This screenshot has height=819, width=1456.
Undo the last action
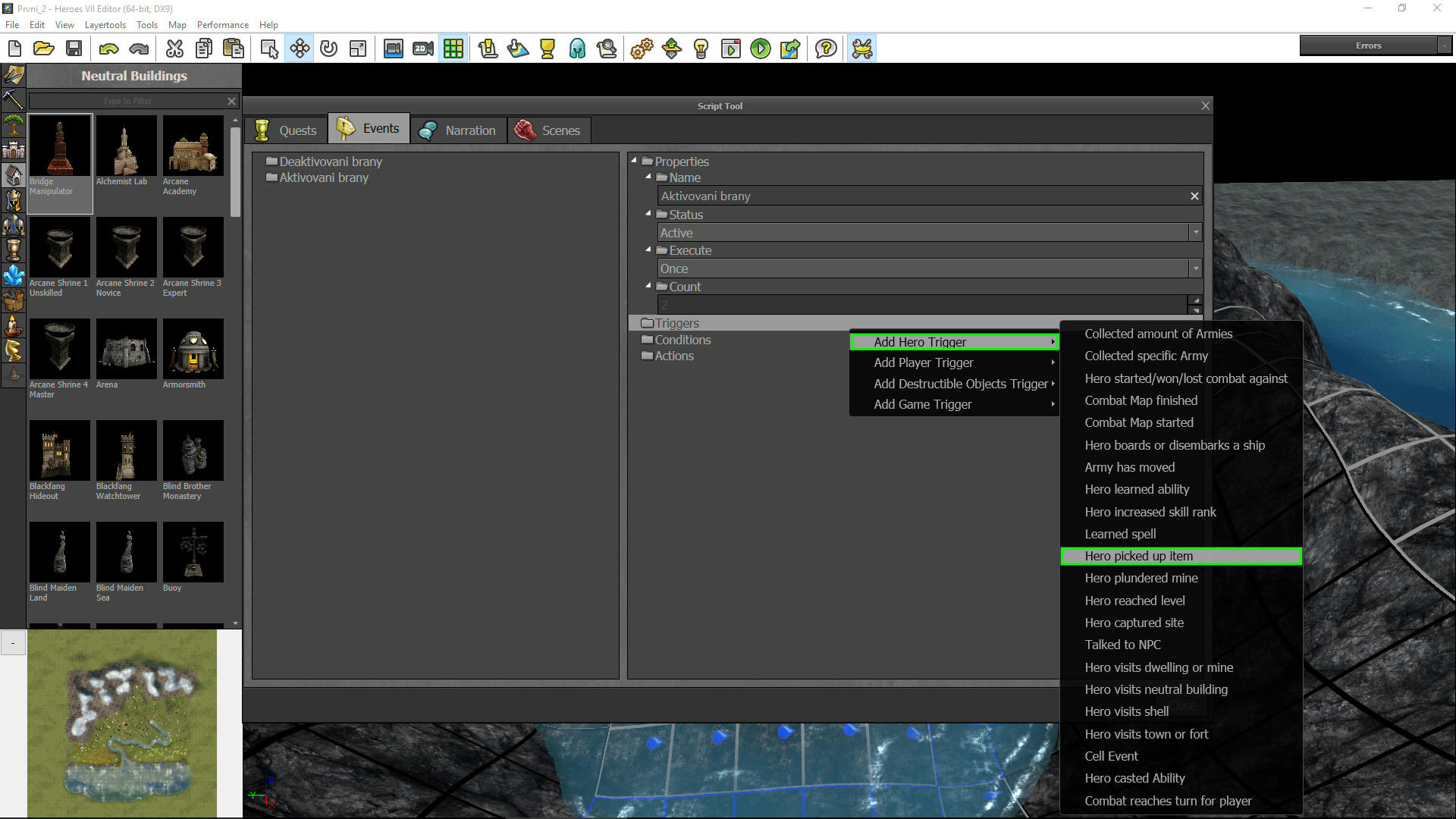(108, 49)
